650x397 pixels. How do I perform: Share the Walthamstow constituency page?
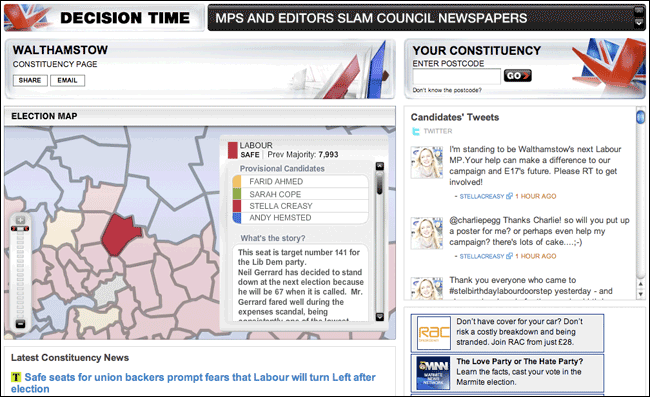click(30, 80)
